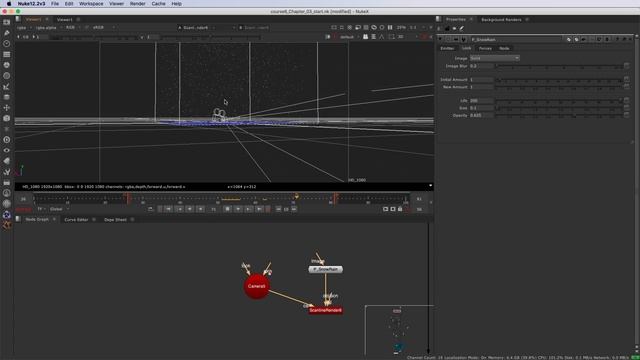Toggle animation menu for Initial Amount

point(627,79)
